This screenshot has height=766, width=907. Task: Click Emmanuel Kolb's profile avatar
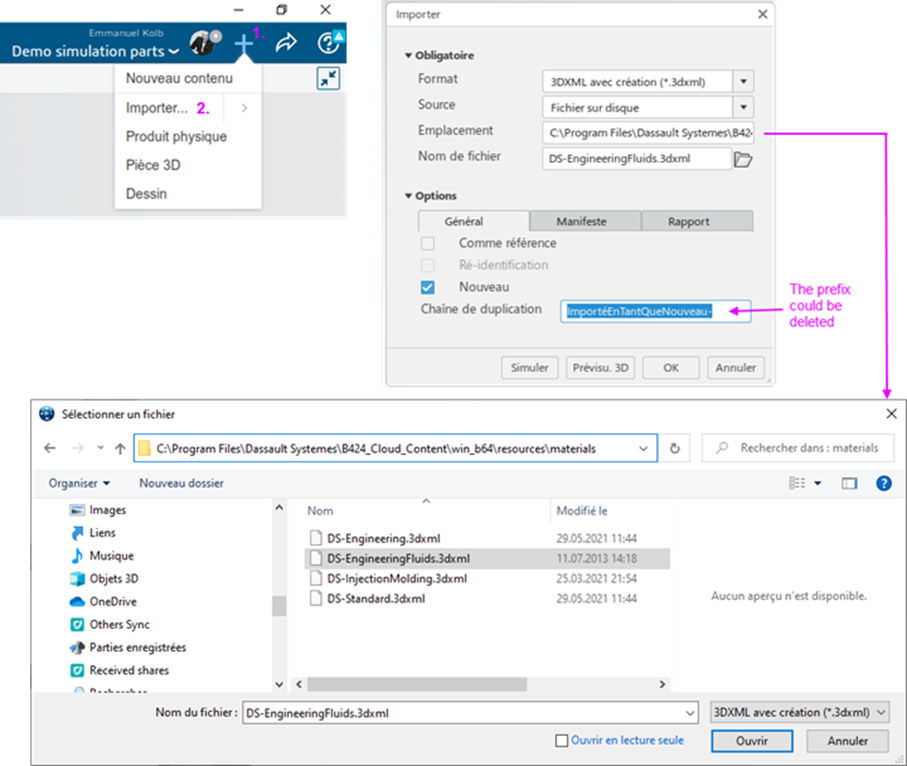click(x=203, y=41)
